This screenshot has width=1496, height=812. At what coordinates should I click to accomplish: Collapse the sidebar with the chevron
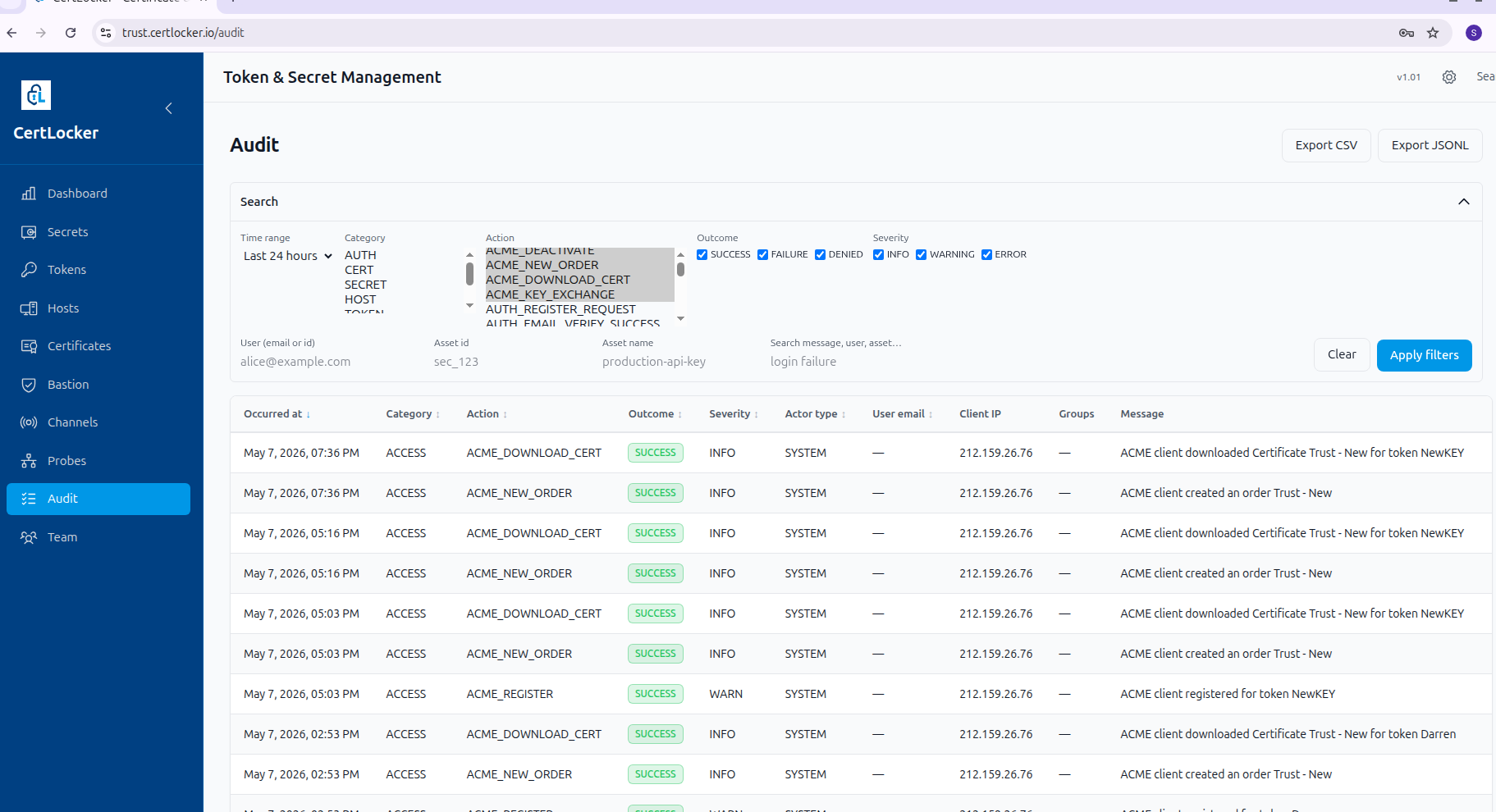[x=168, y=108]
